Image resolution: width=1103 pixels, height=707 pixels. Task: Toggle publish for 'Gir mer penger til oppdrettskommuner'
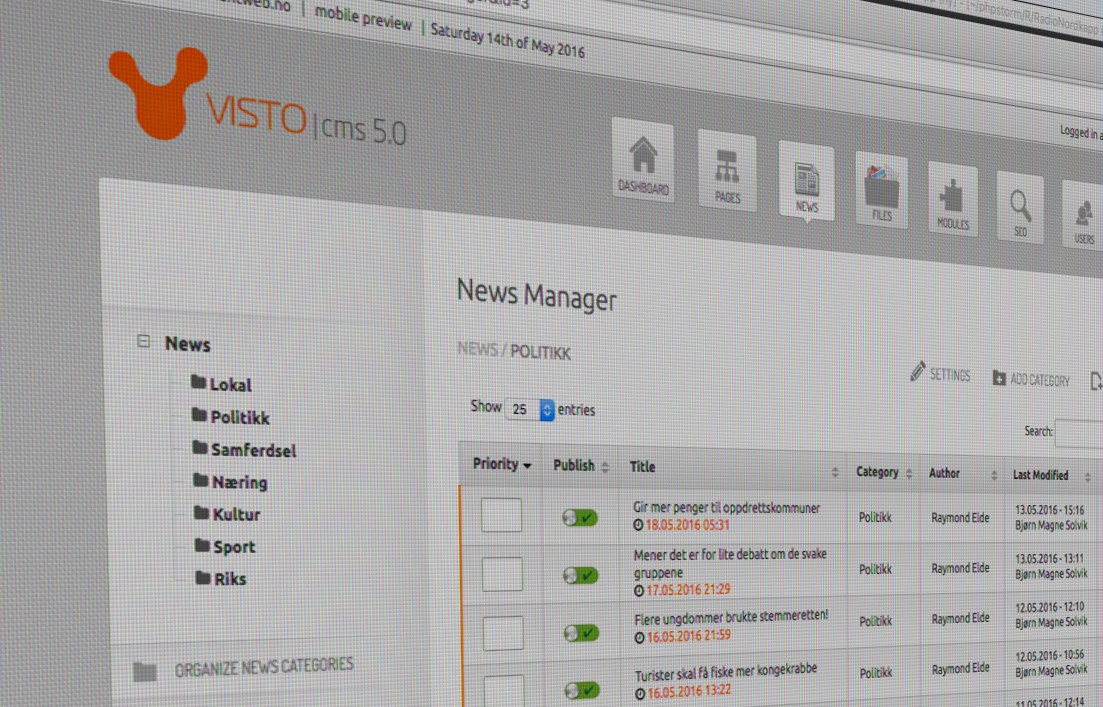tap(580, 518)
